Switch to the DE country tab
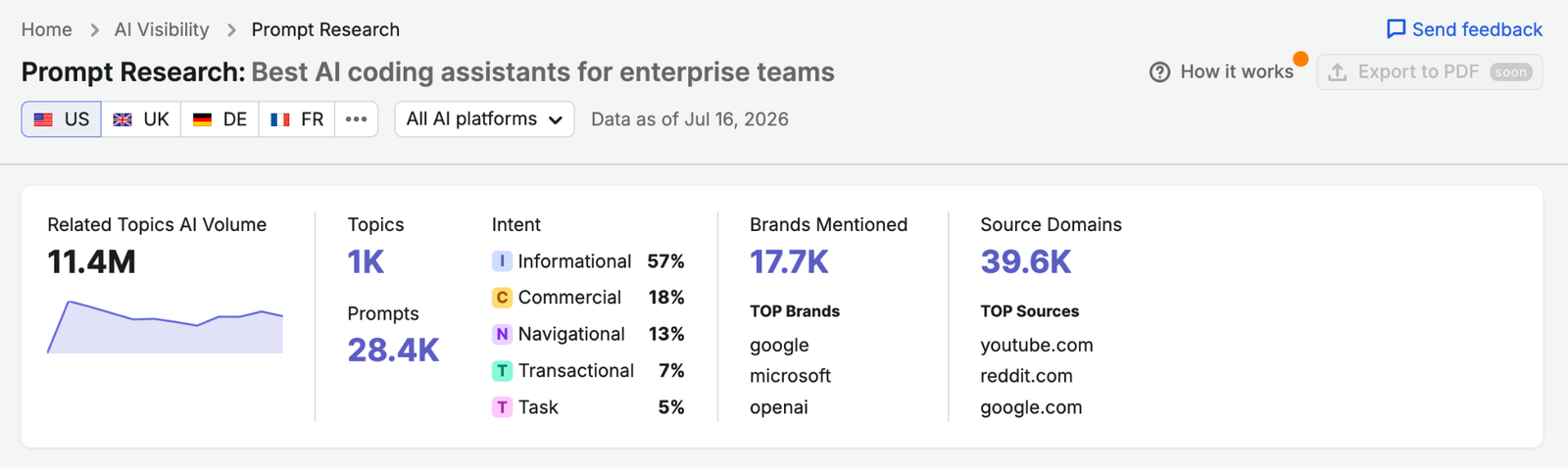Image resolution: width=1568 pixels, height=469 pixels. click(x=220, y=119)
